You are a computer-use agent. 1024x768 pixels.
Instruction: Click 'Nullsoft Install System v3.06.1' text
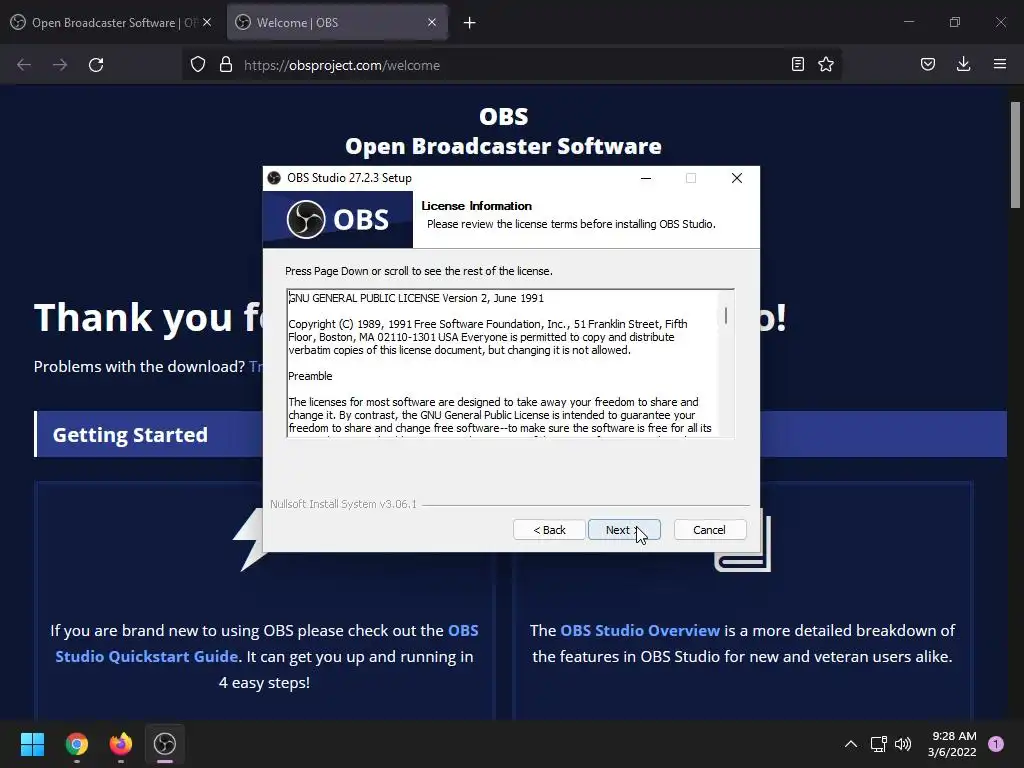point(344,504)
